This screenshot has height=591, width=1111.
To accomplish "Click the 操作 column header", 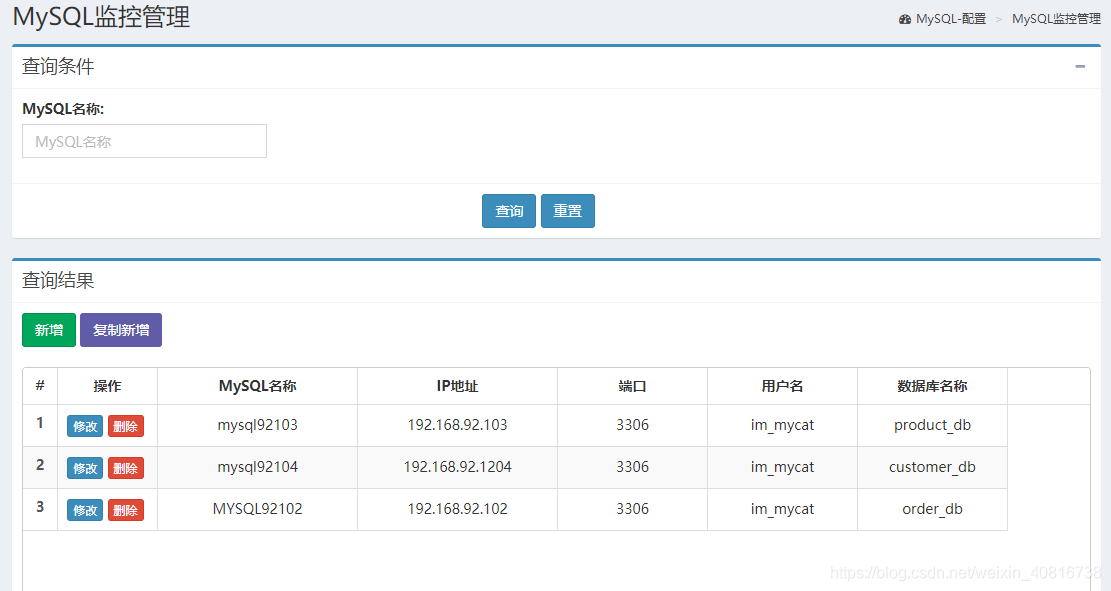I will click(107, 386).
